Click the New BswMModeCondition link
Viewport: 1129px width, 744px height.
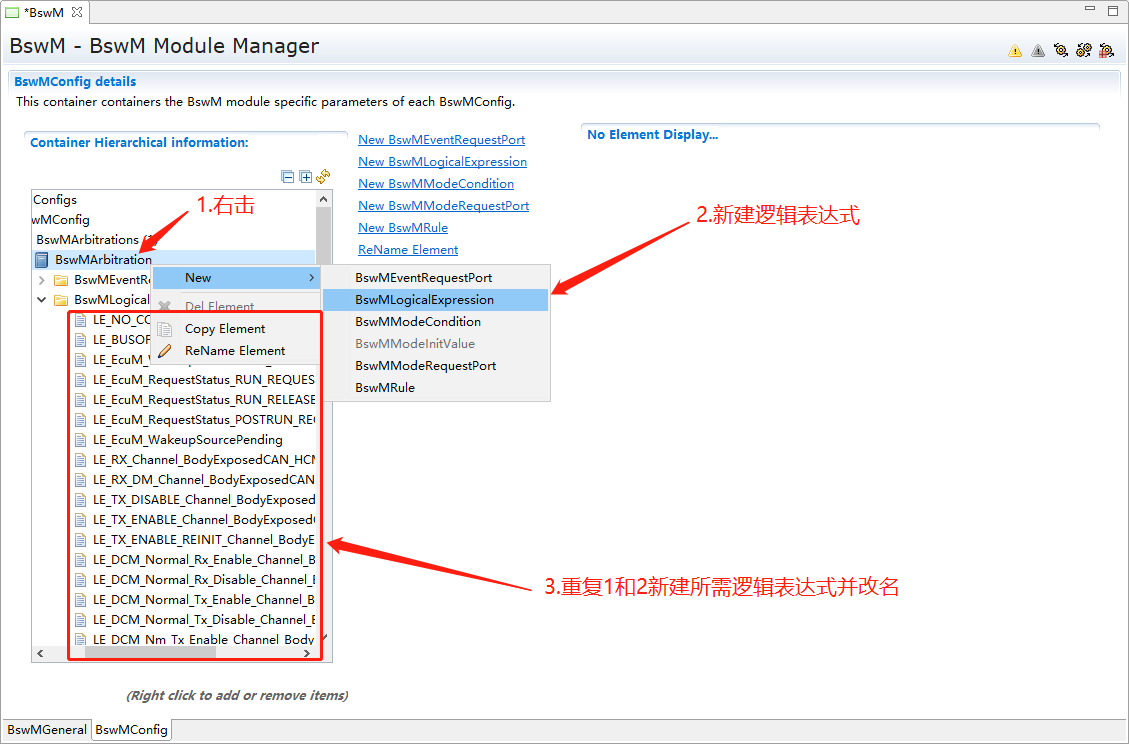point(436,184)
